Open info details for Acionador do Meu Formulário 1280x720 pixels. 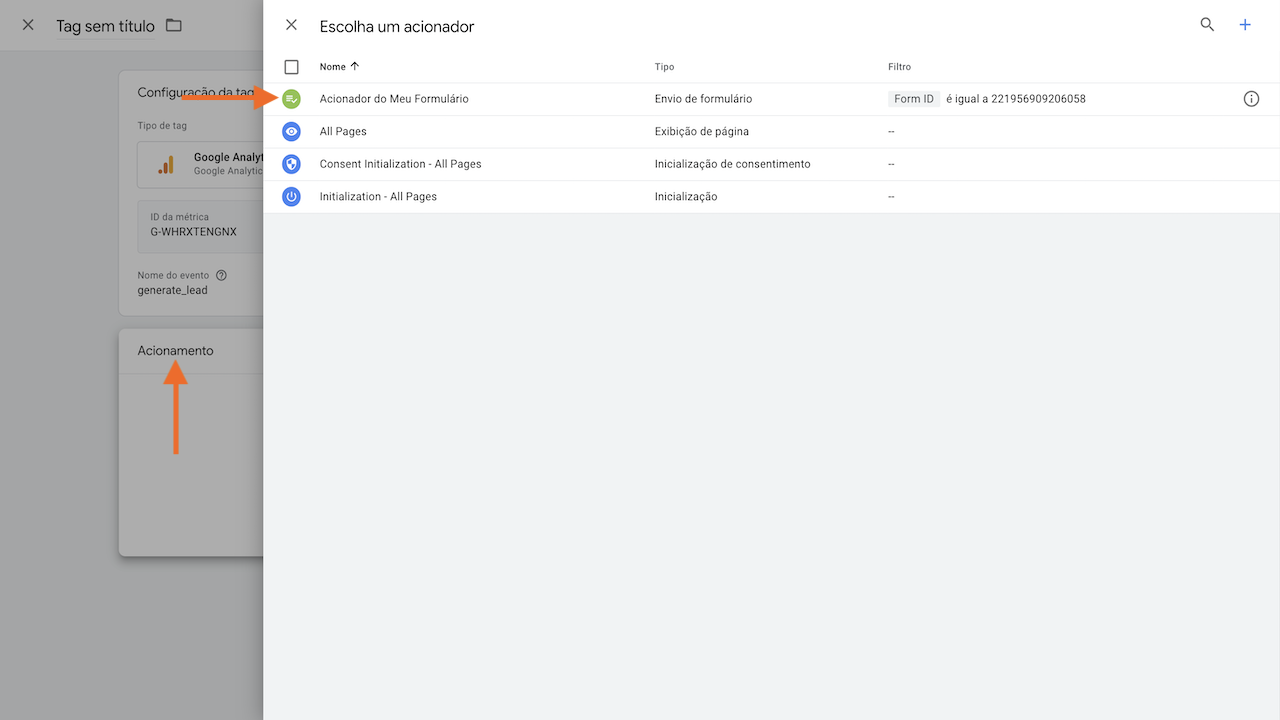(x=1251, y=98)
